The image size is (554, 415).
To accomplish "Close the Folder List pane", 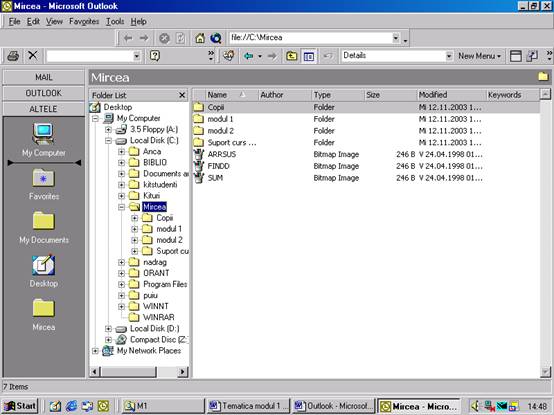I will click(x=182, y=95).
